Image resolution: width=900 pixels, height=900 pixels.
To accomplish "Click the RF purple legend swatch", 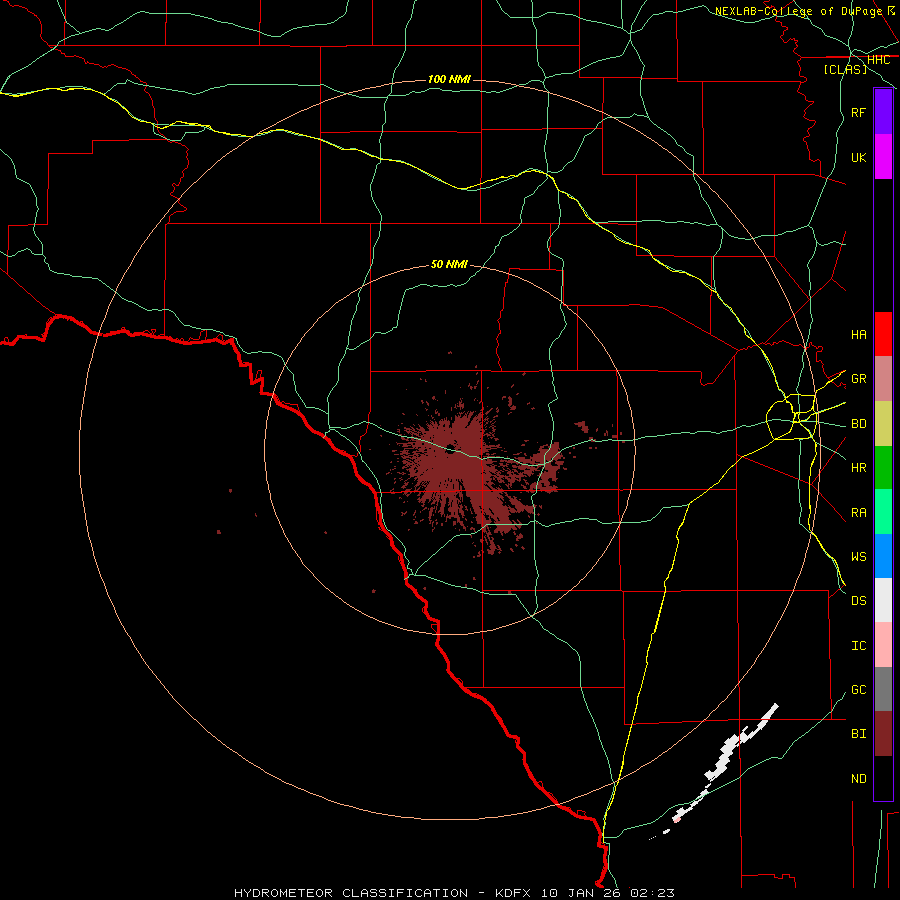I will (x=883, y=112).
